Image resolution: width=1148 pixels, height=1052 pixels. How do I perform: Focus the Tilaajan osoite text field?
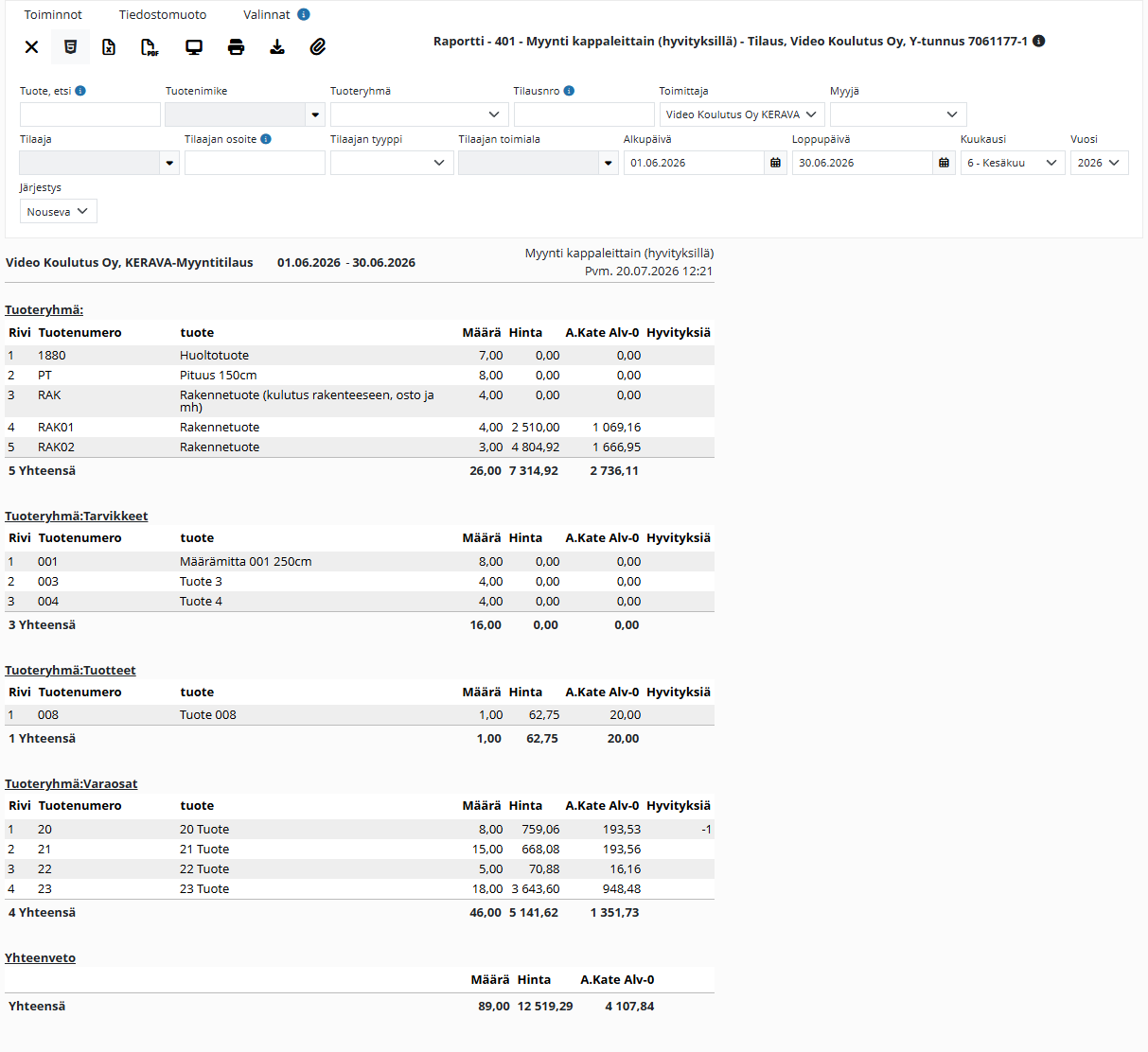255,163
